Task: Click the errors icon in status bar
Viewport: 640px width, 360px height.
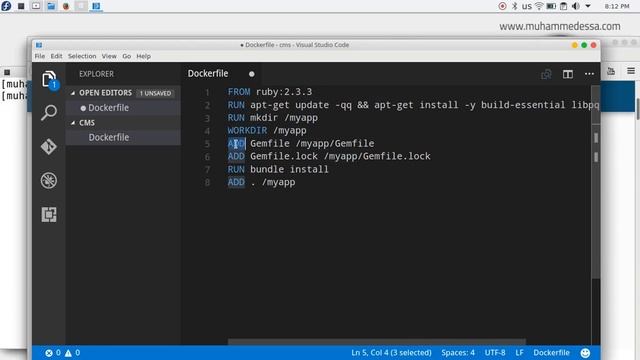Action: 49,353
